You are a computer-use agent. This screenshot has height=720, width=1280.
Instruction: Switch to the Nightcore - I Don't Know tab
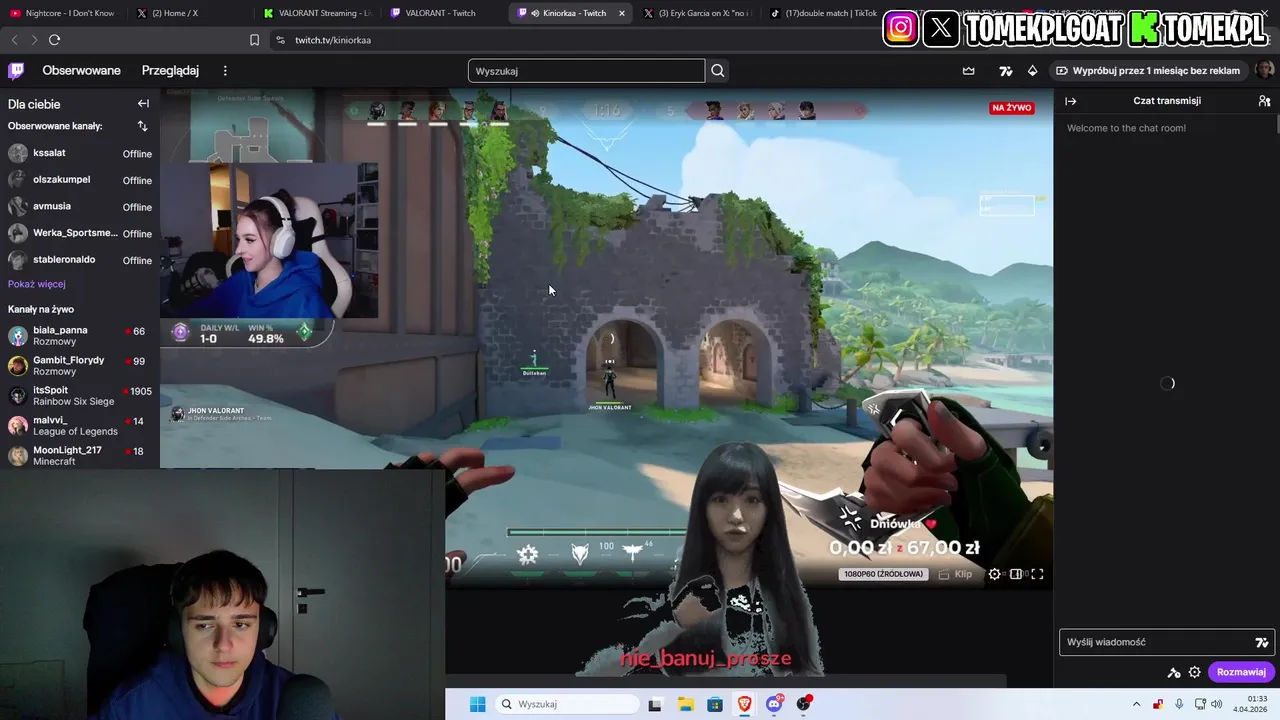click(x=62, y=13)
